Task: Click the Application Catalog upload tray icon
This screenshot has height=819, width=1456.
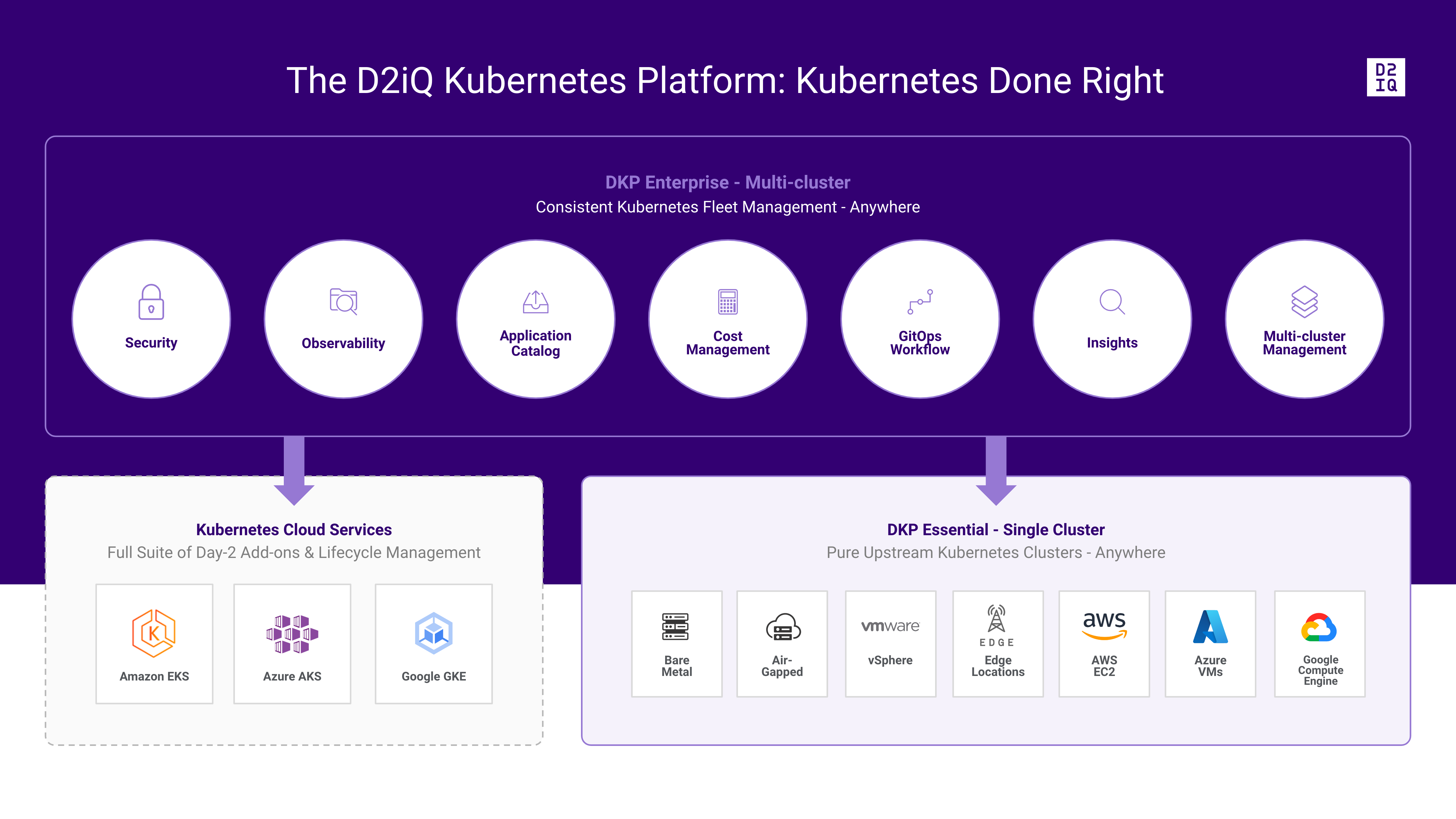Action: [x=535, y=302]
